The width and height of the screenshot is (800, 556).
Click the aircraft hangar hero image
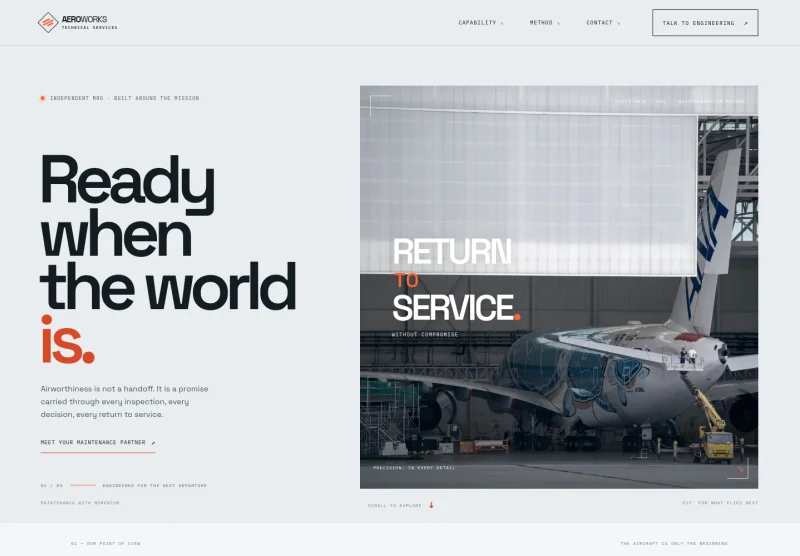pos(559,287)
